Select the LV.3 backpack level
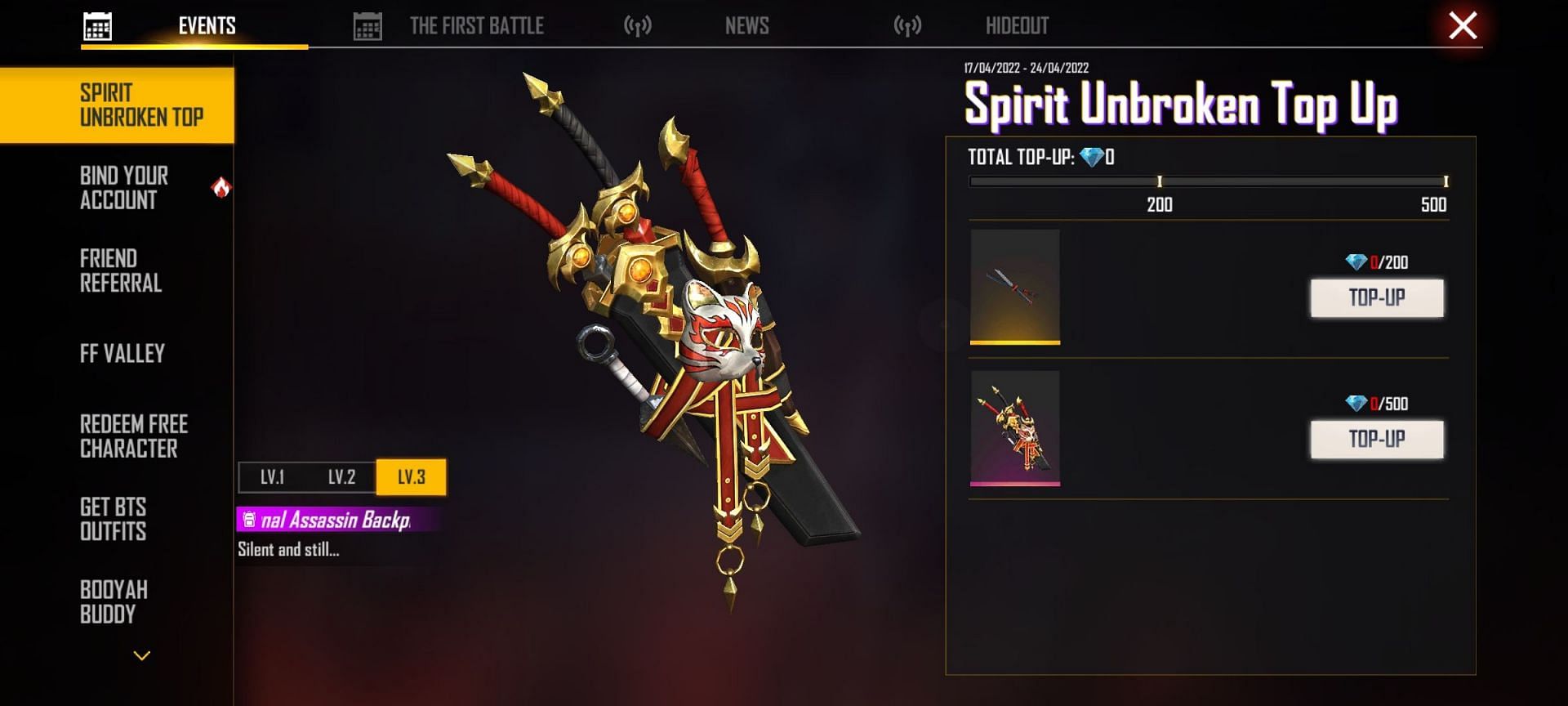Viewport: 1568px width, 706px height. [411, 477]
